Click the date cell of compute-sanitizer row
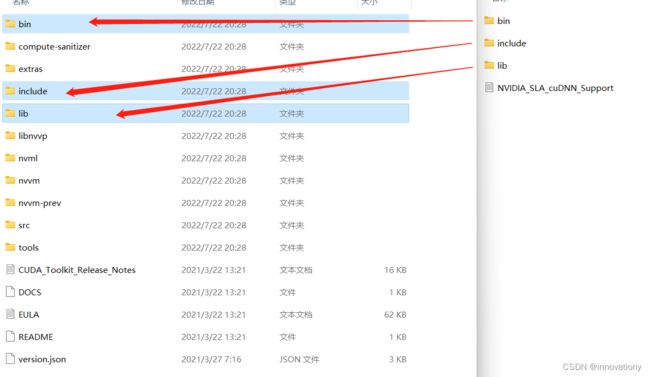This screenshot has width=650, height=377. coord(214,46)
